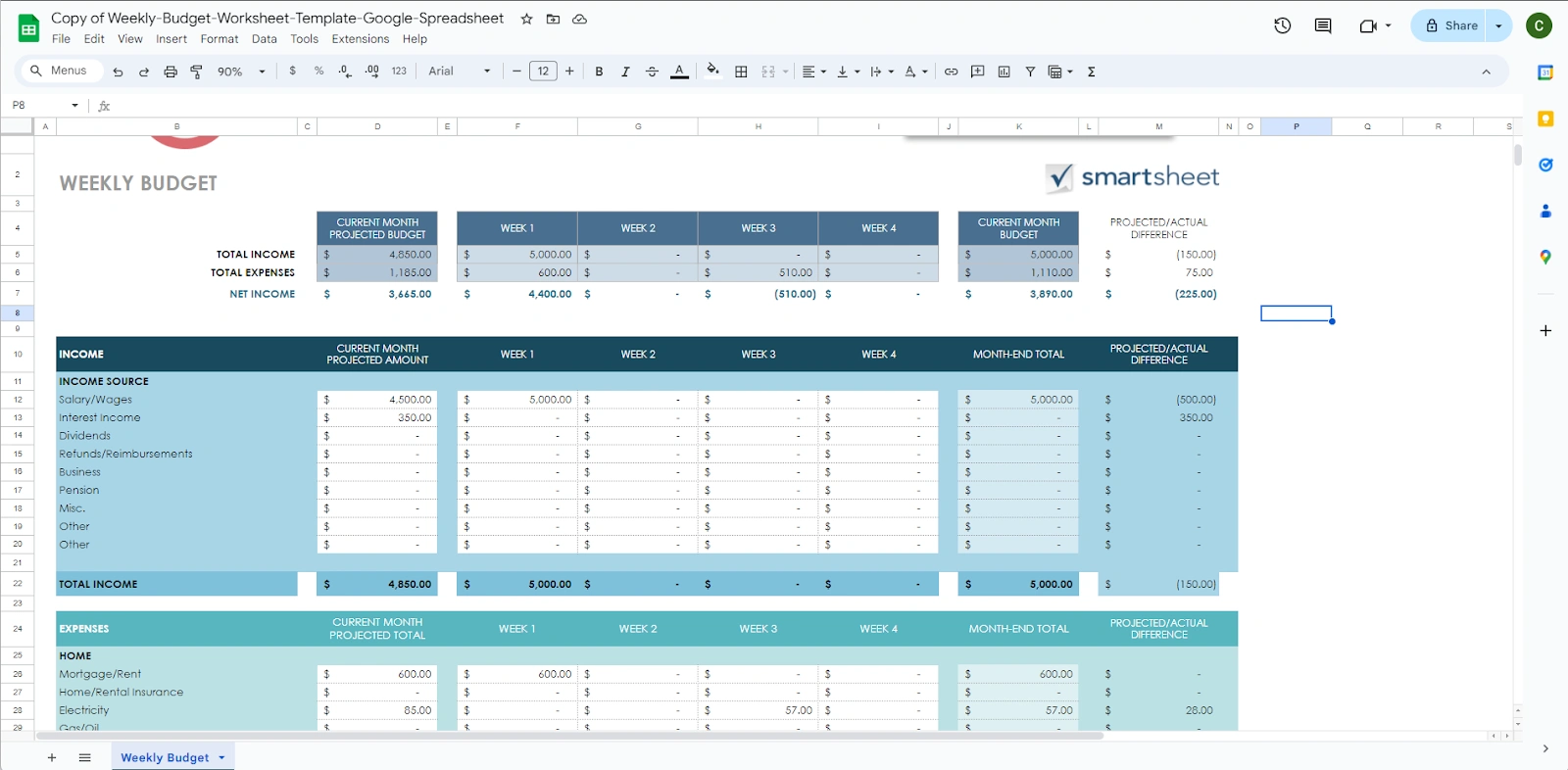Open text rotation dropdown
Screen dimensions: 1568x770
coord(916,72)
